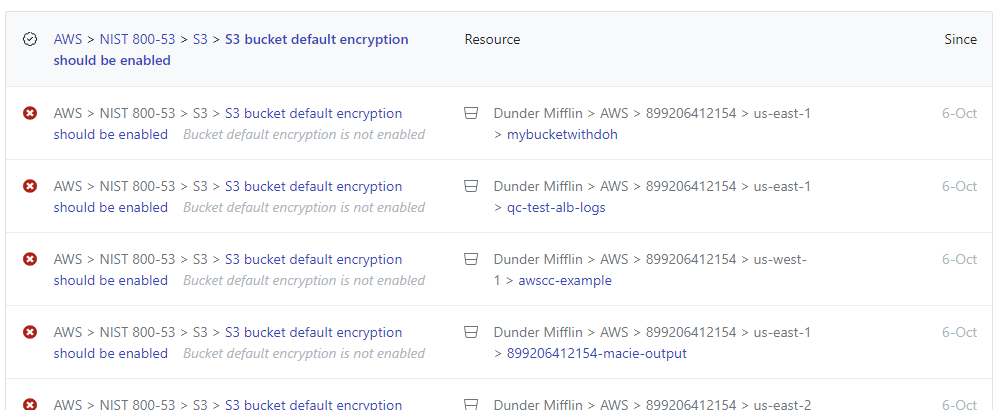Click the control check-circle icon in header
Image resolution: width=999 pixels, height=410 pixels.
(29, 39)
